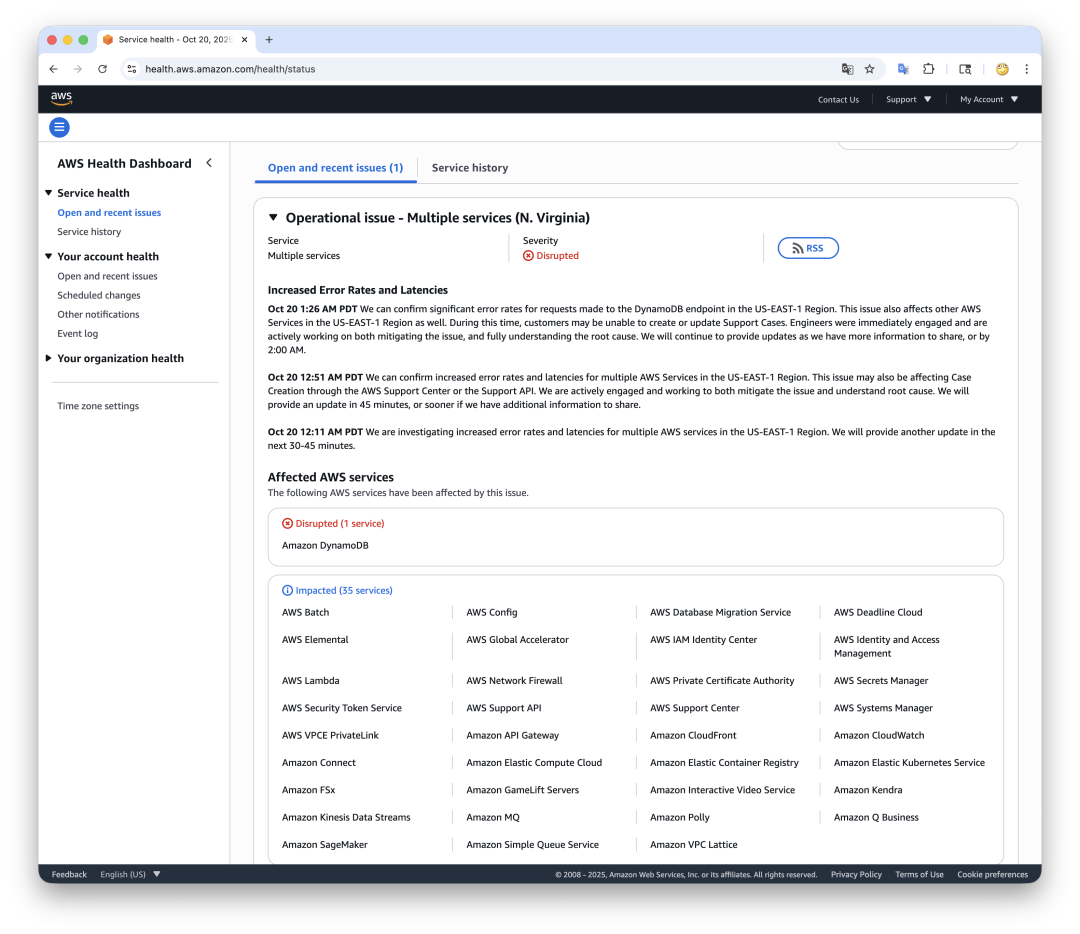Click AWS Batch in impacted list

click(x=305, y=612)
